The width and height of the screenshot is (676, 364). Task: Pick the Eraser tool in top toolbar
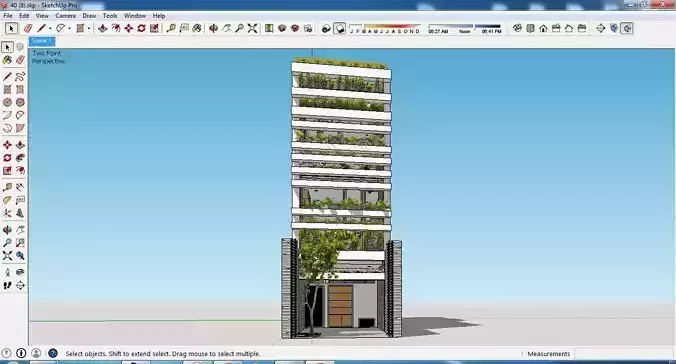click(28, 28)
